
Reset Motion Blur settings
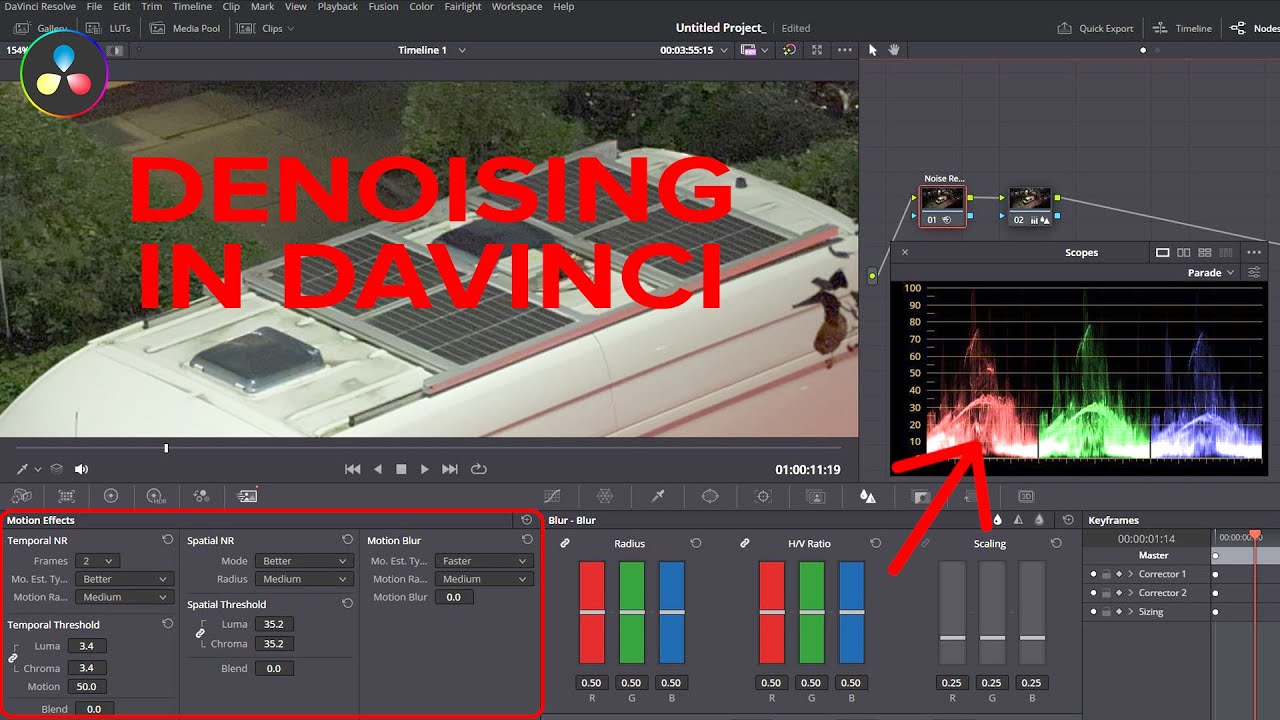click(x=527, y=540)
